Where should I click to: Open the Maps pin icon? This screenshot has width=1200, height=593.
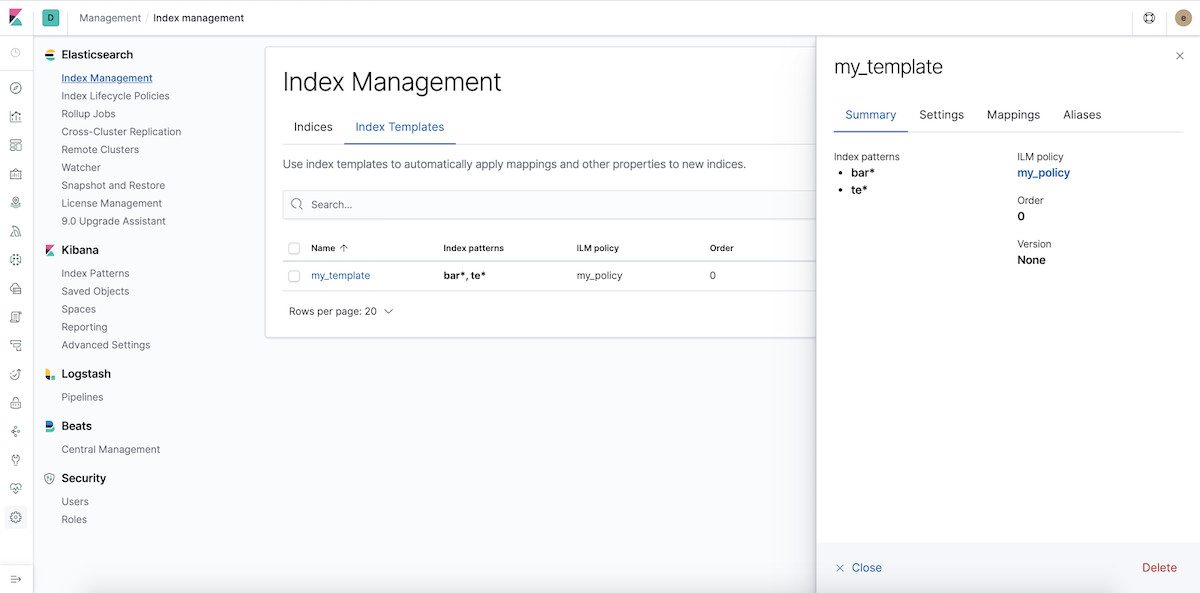pyautogui.click(x=16, y=202)
